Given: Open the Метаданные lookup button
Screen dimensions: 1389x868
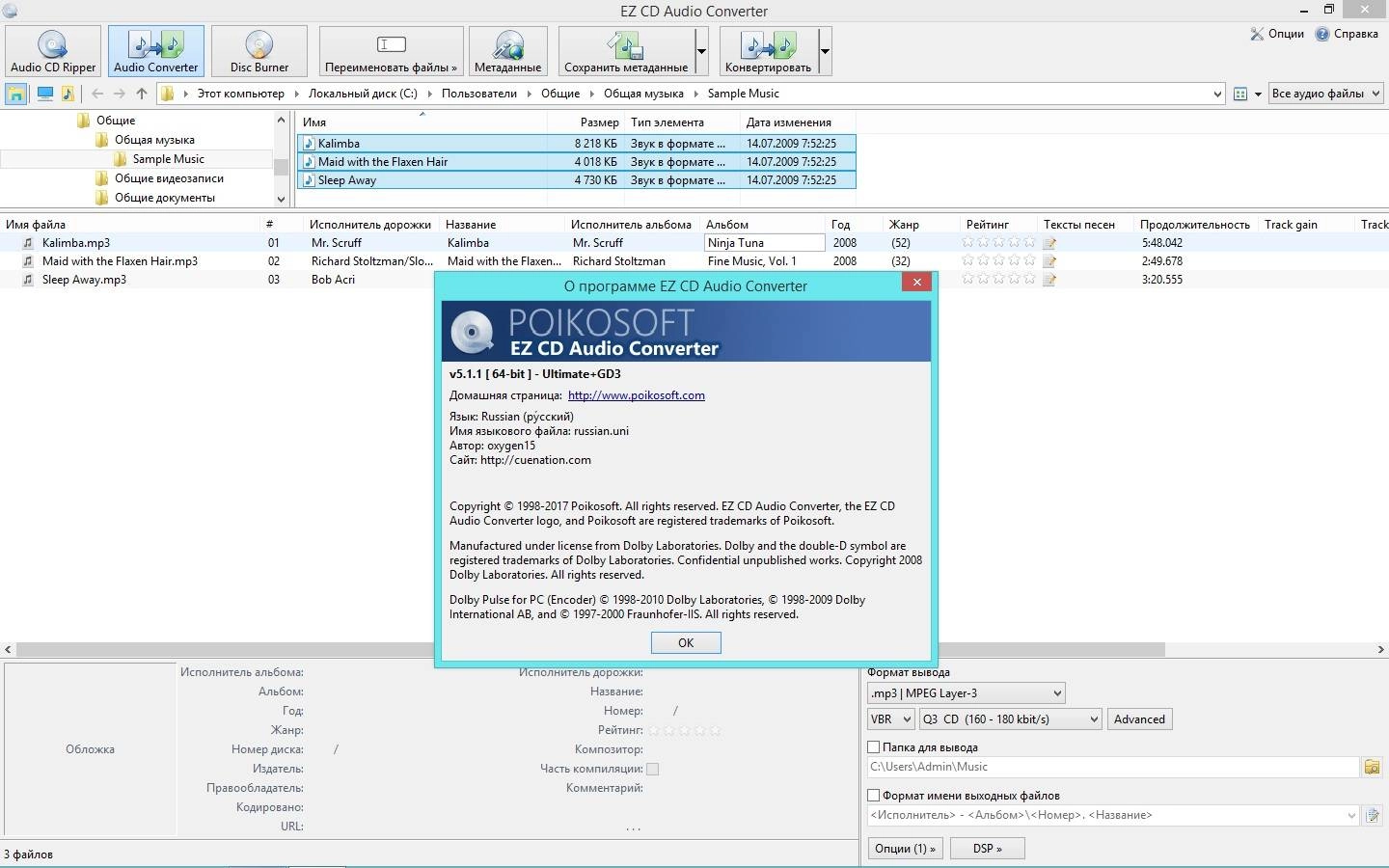Looking at the screenshot, I should click(x=507, y=50).
